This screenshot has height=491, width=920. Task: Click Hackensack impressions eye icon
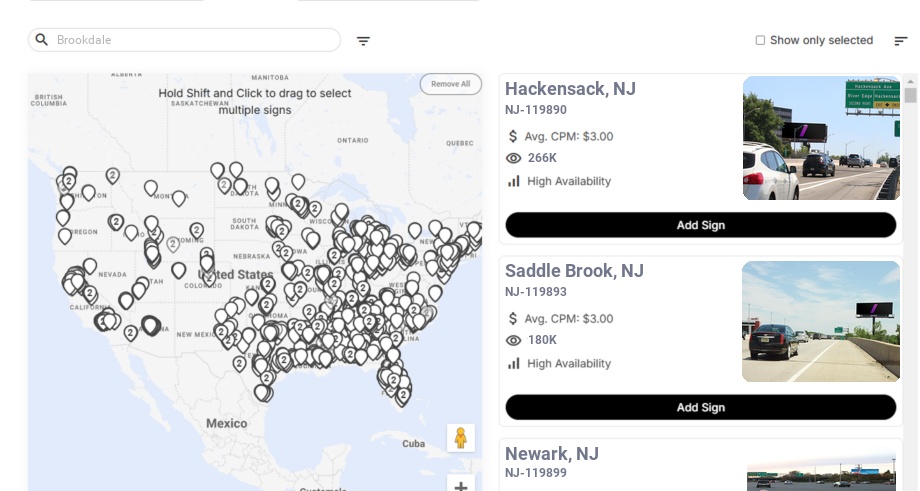click(x=514, y=158)
